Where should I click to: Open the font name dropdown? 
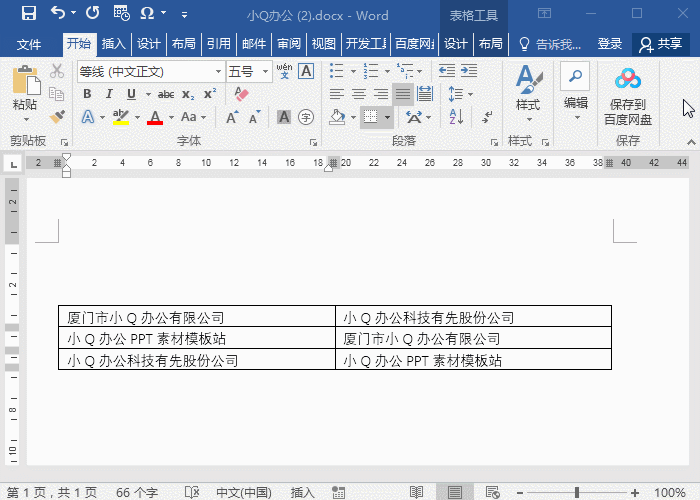pyautogui.click(x=218, y=72)
